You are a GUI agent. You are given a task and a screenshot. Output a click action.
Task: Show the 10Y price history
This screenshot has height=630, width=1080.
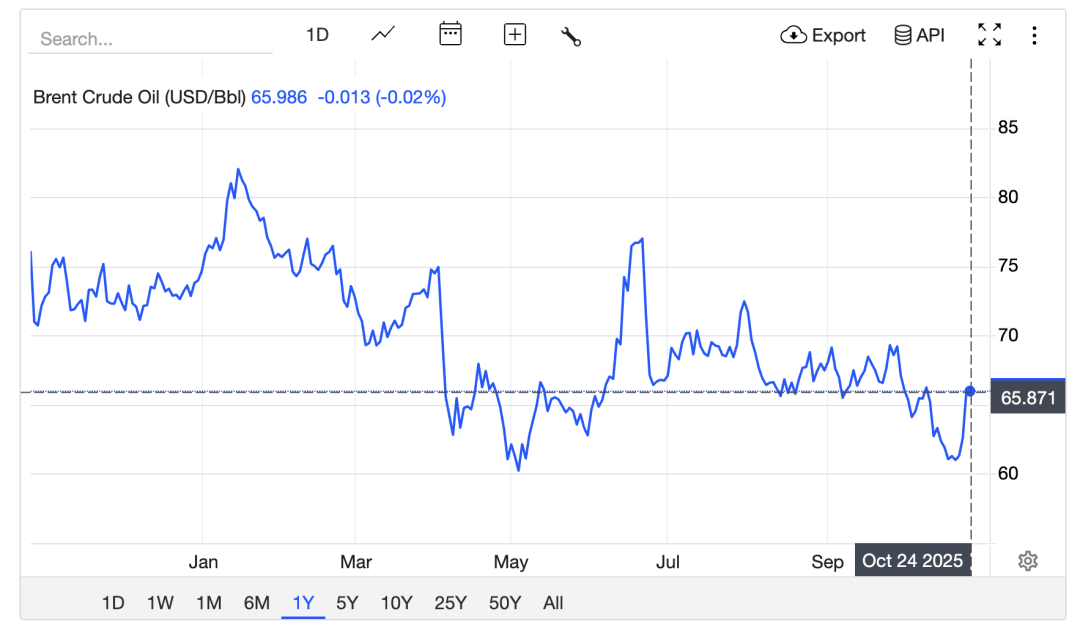(x=396, y=602)
